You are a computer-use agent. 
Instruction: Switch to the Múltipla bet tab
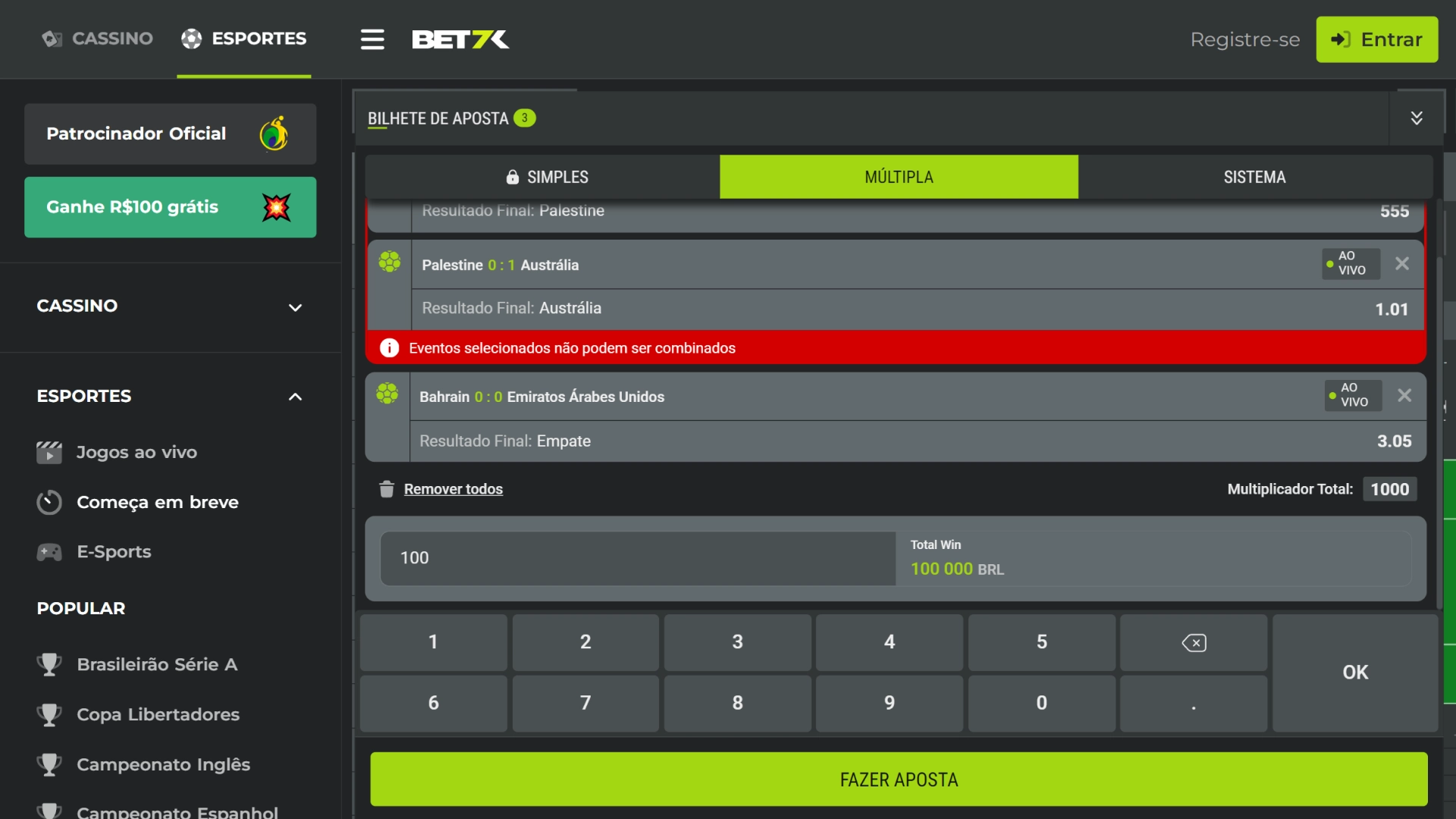pyautogui.click(x=899, y=177)
